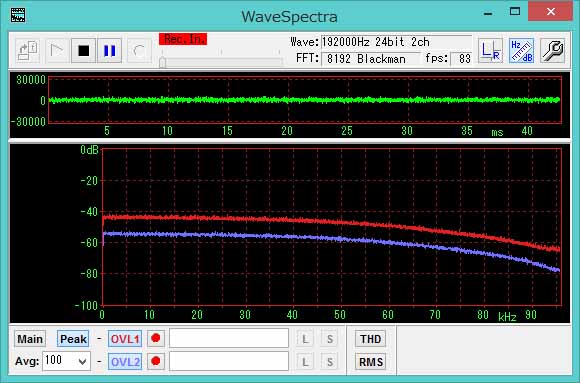Toggle the OVL2 overlay button
This screenshot has width=580, height=383.
coord(125,362)
